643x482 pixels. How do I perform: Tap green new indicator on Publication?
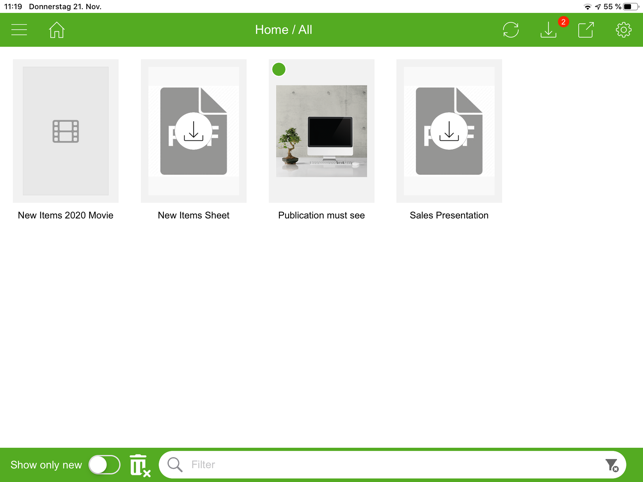click(279, 69)
